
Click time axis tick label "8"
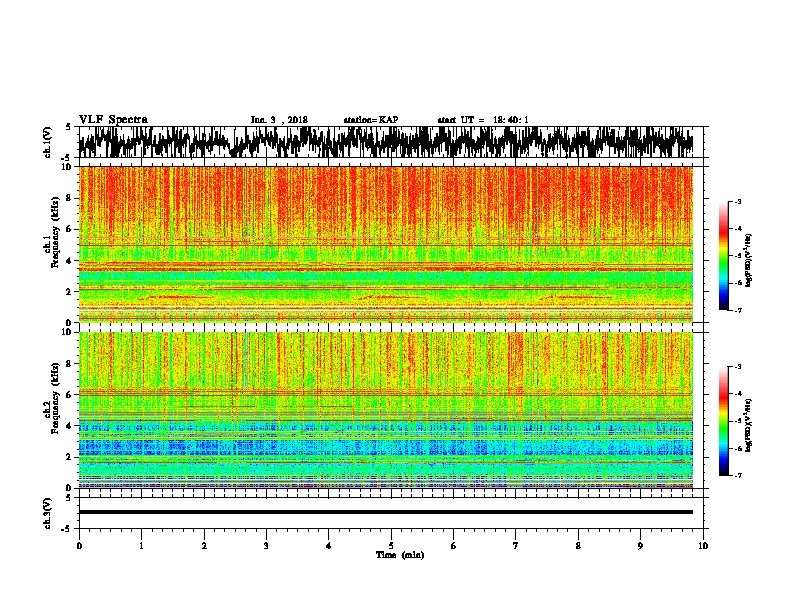[578, 546]
